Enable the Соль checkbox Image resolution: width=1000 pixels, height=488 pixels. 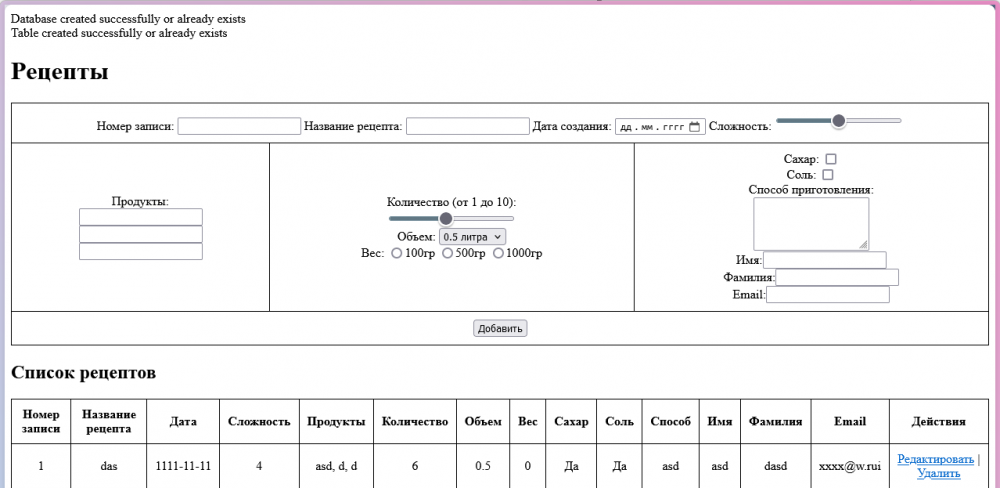point(827,175)
